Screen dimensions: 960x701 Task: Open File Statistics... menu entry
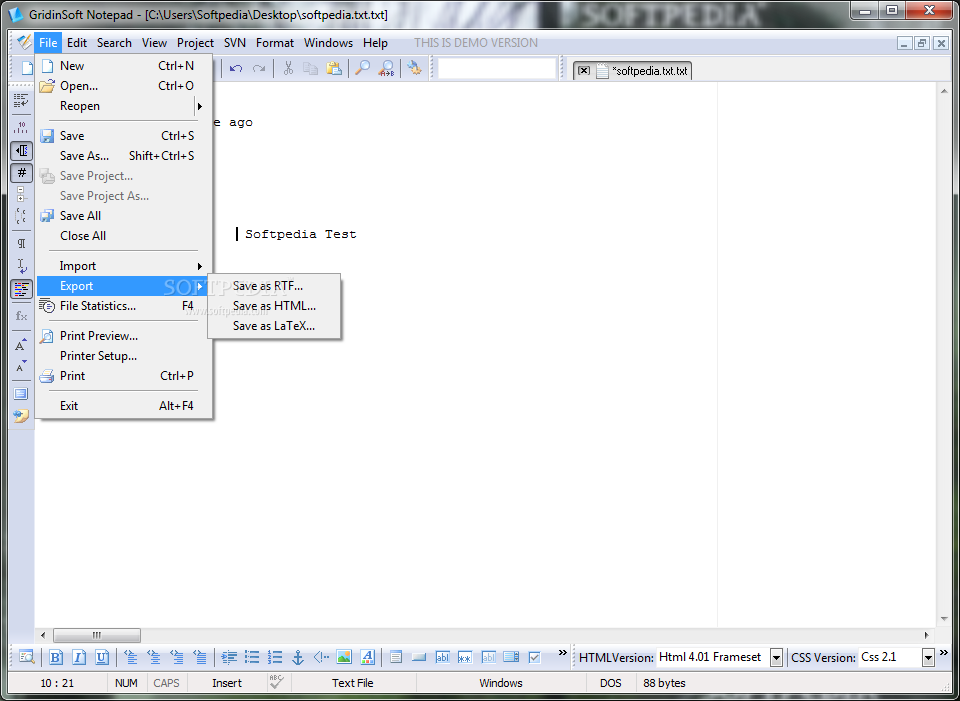[124, 306]
